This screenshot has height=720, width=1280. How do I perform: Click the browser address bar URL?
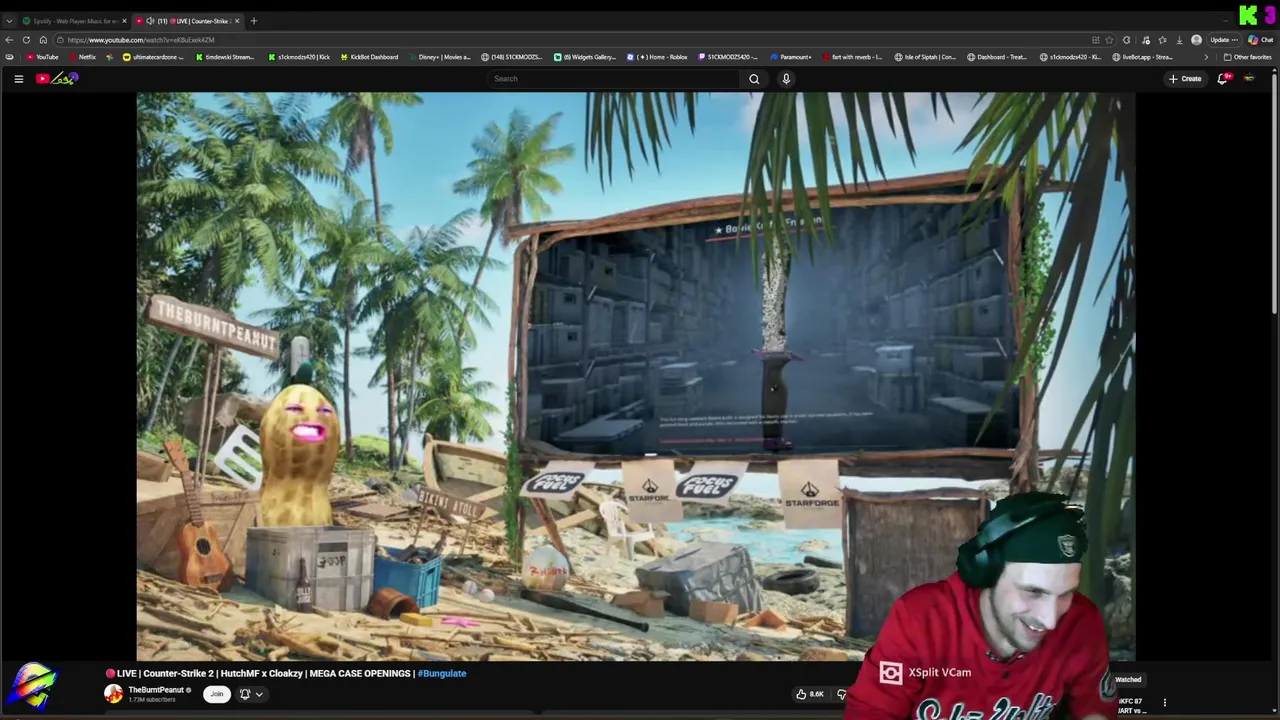click(141, 40)
